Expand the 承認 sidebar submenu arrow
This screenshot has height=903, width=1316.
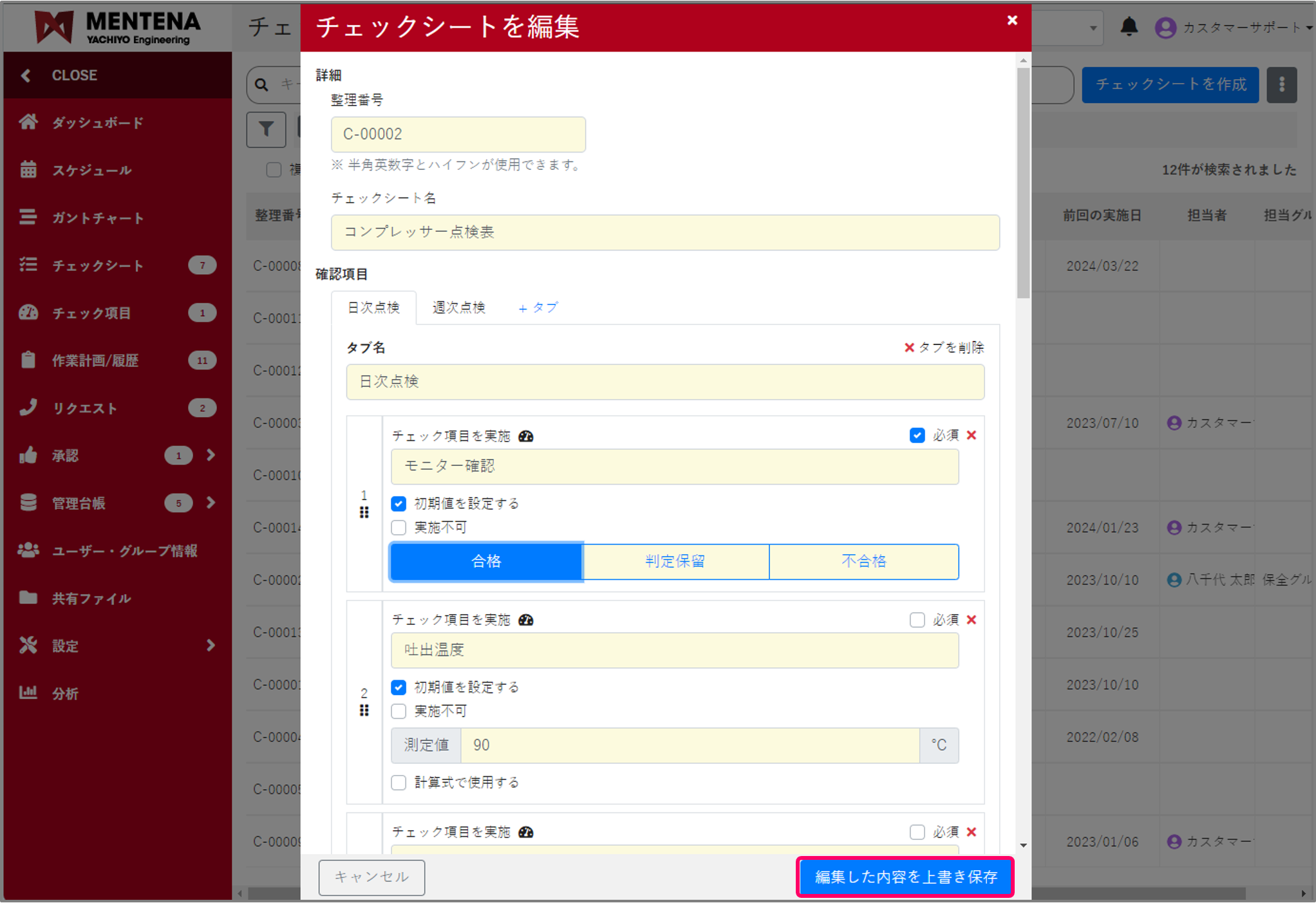[211, 455]
